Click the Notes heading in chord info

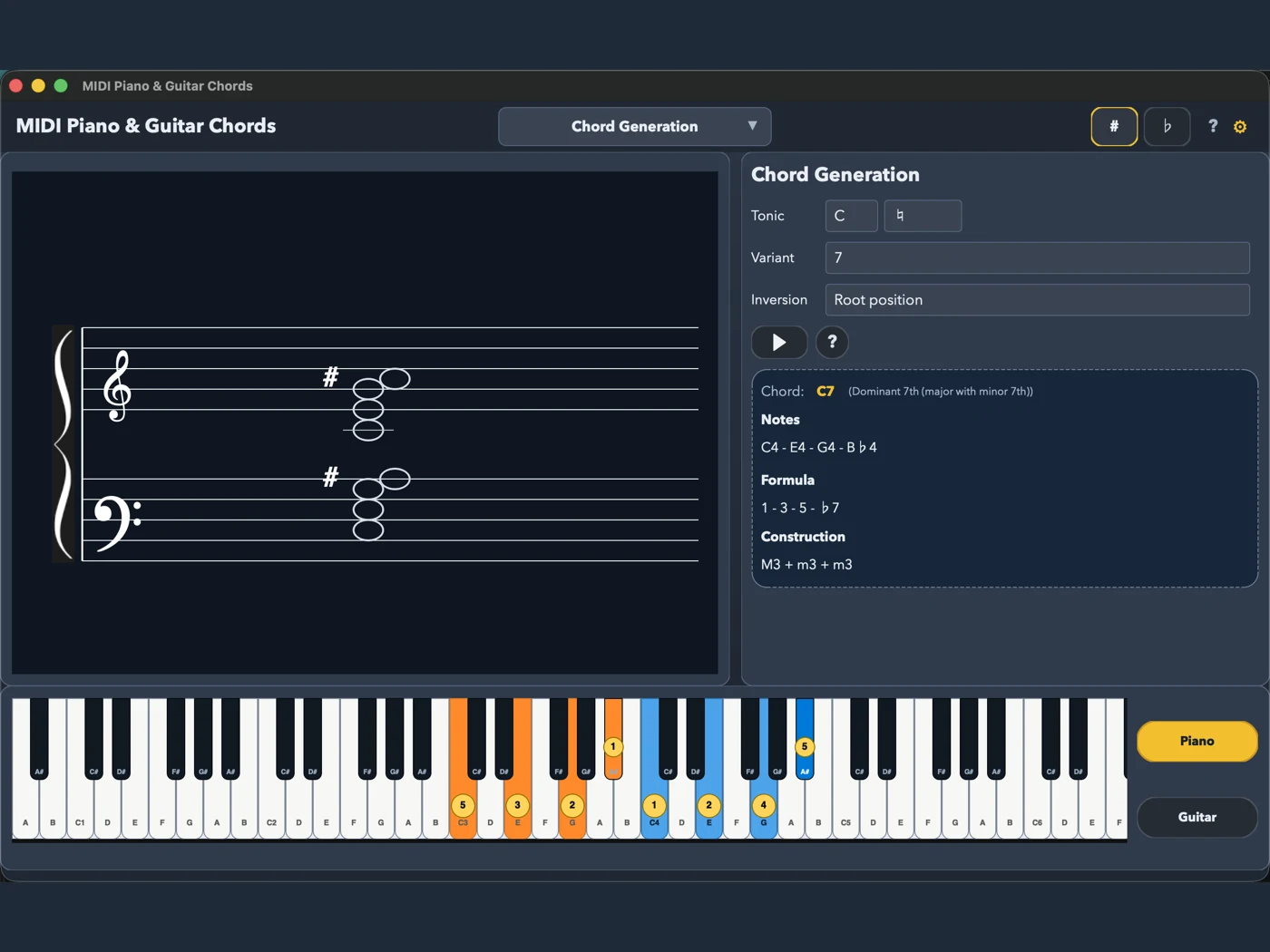tap(780, 420)
